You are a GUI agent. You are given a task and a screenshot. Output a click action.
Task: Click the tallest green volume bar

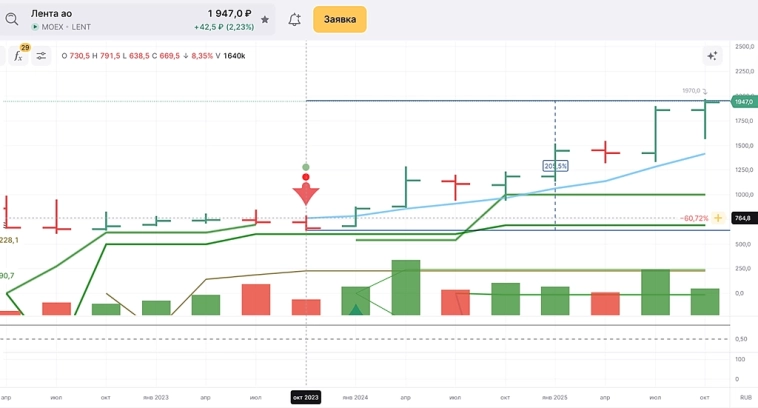(405, 288)
